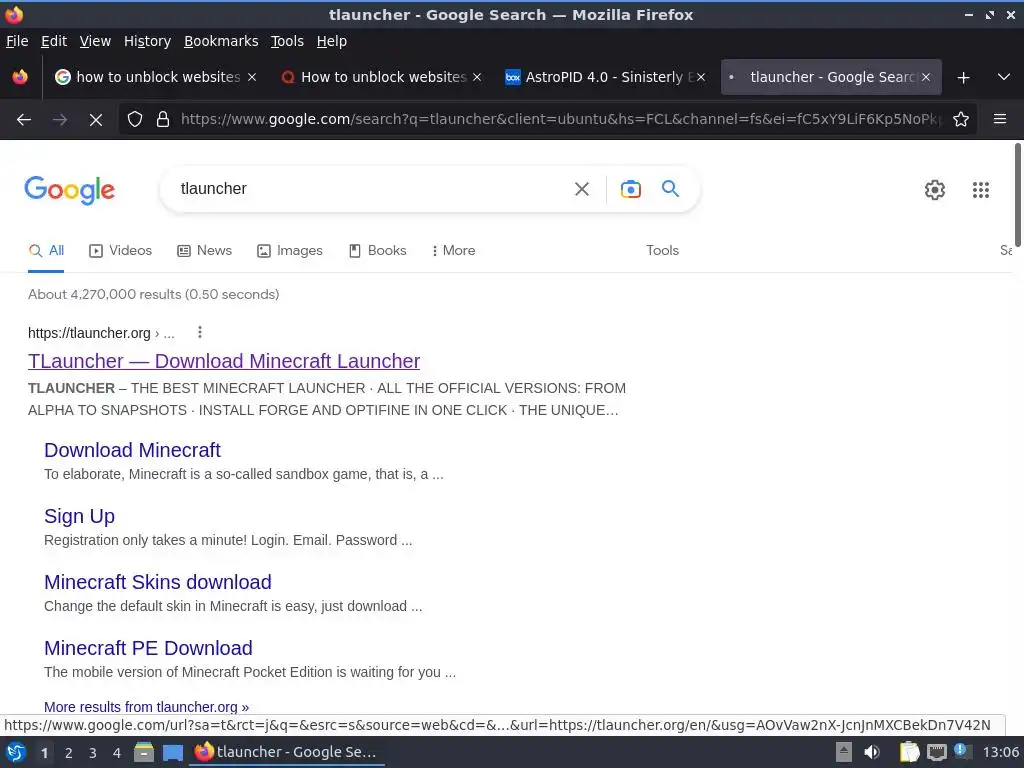This screenshot has height=768, width=1024.
Task: Click the forward navigation arrow
Action: [60, 120]
